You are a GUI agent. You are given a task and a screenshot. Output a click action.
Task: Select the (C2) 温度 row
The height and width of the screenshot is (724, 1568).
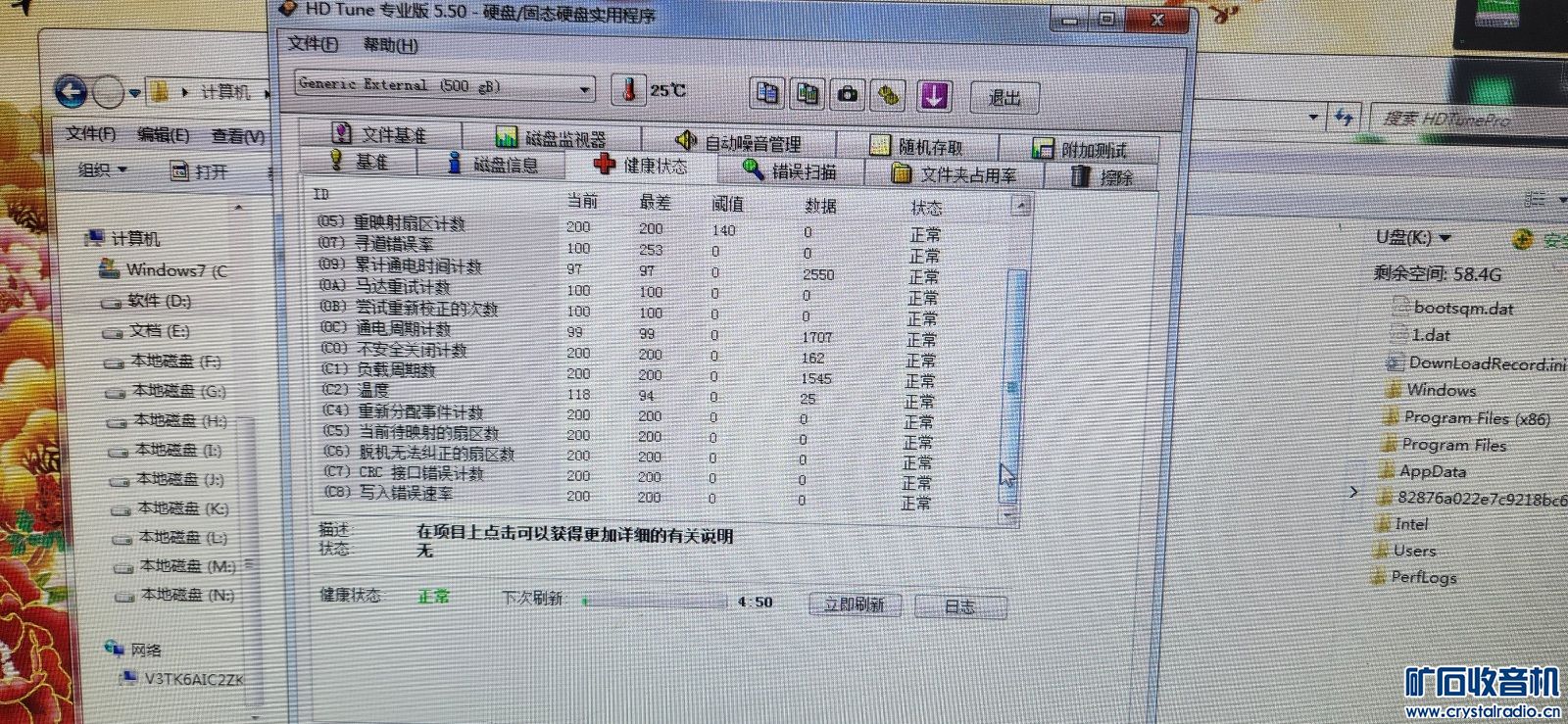click(x=662, y=394)
